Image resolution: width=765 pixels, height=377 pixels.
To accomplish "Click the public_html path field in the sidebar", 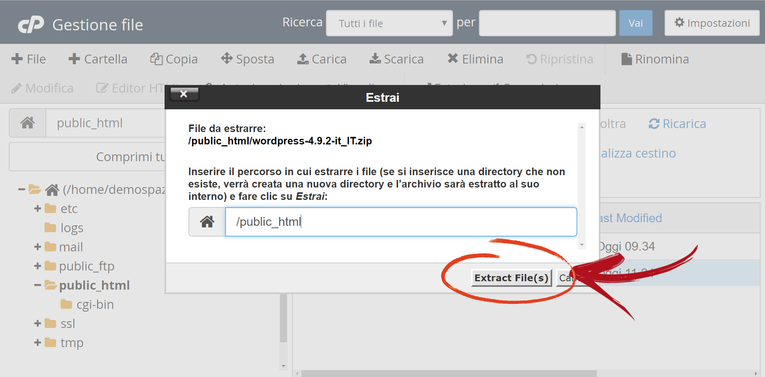I will [106, 123].
